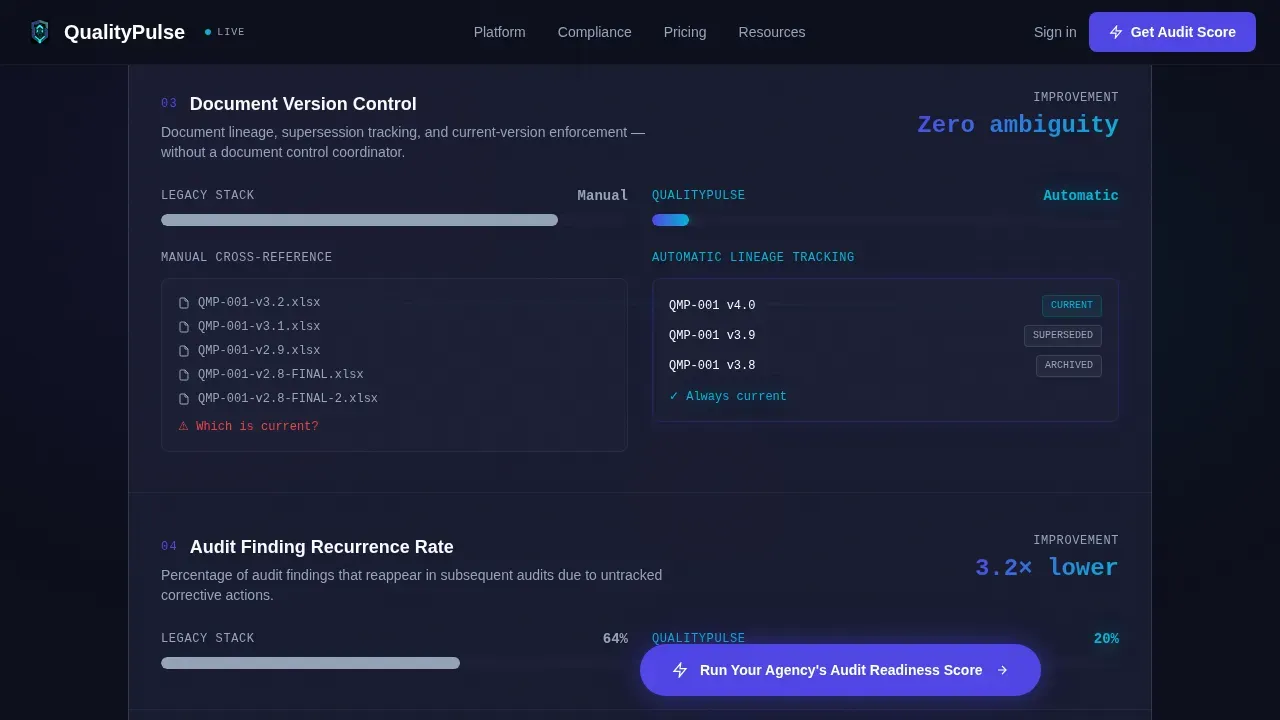Click the Zero ambiguity improvement text
Screen dimensions: 1280x720
pyautogui.click(x=1018, y=125)
